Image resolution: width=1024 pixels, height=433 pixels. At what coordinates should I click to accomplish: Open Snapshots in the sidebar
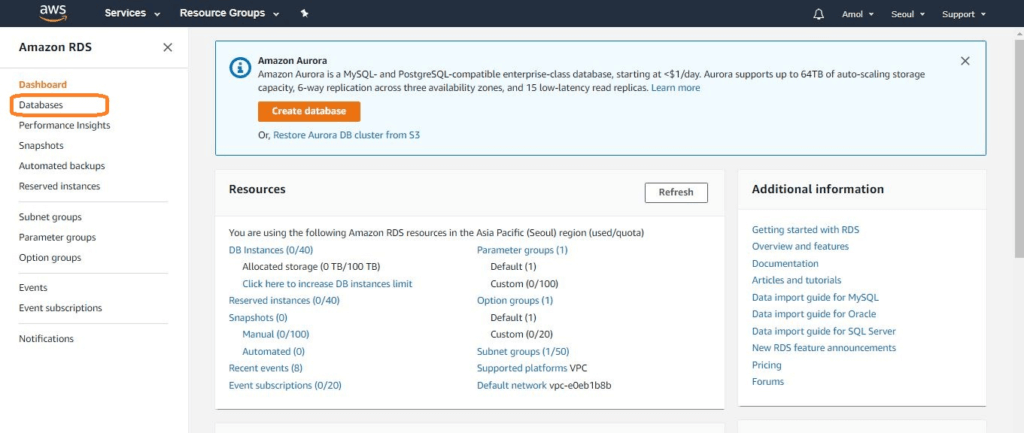pyautogui.click(x=40, y=145)
